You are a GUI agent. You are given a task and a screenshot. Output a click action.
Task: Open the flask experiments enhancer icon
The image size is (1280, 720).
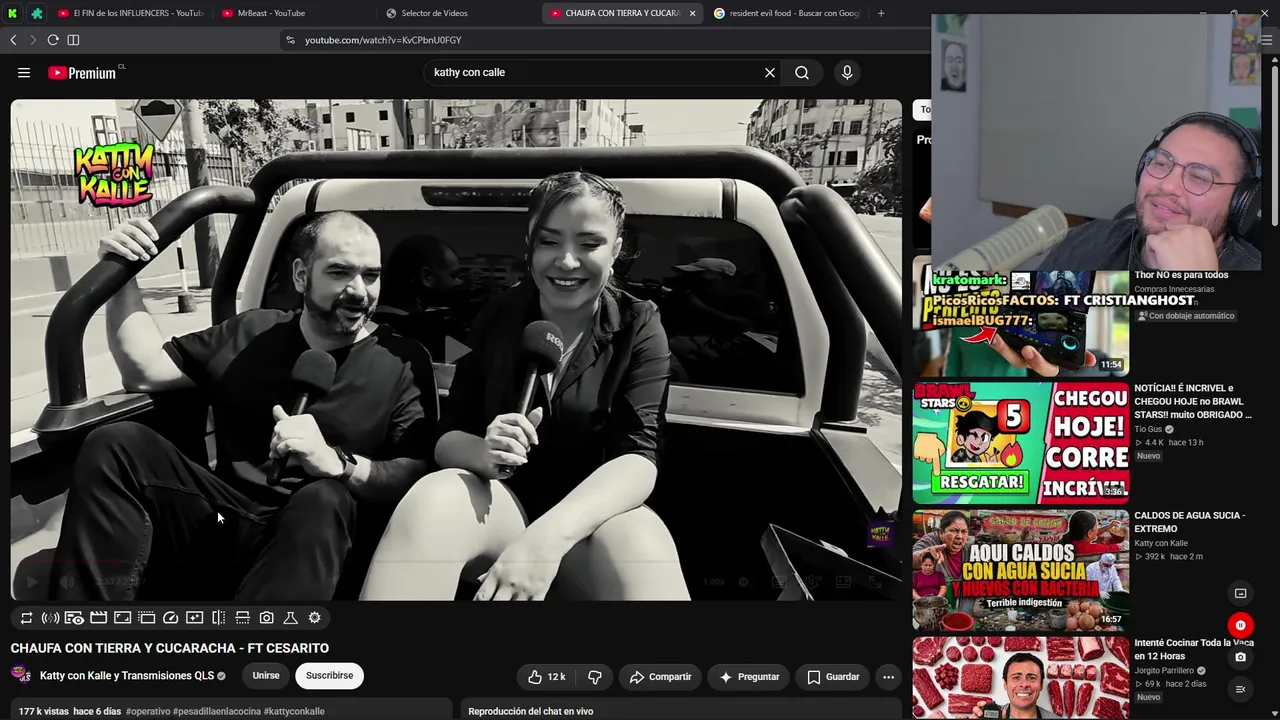click(290, 618)
